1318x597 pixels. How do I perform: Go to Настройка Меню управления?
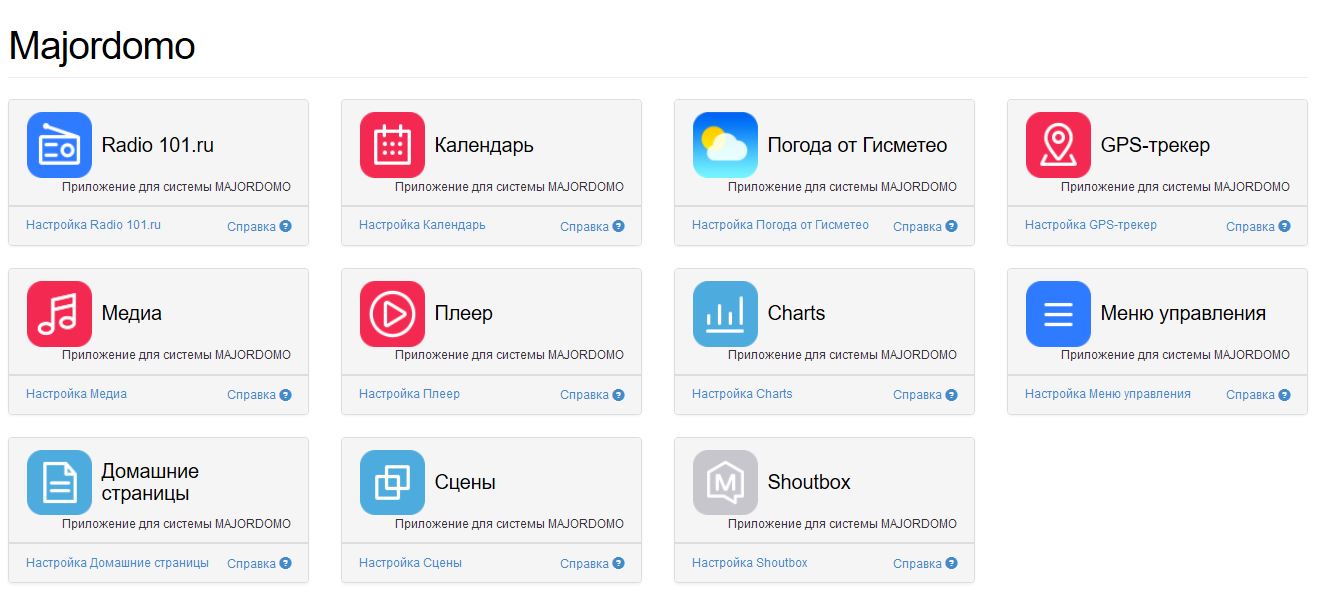tap(1108, 394)
